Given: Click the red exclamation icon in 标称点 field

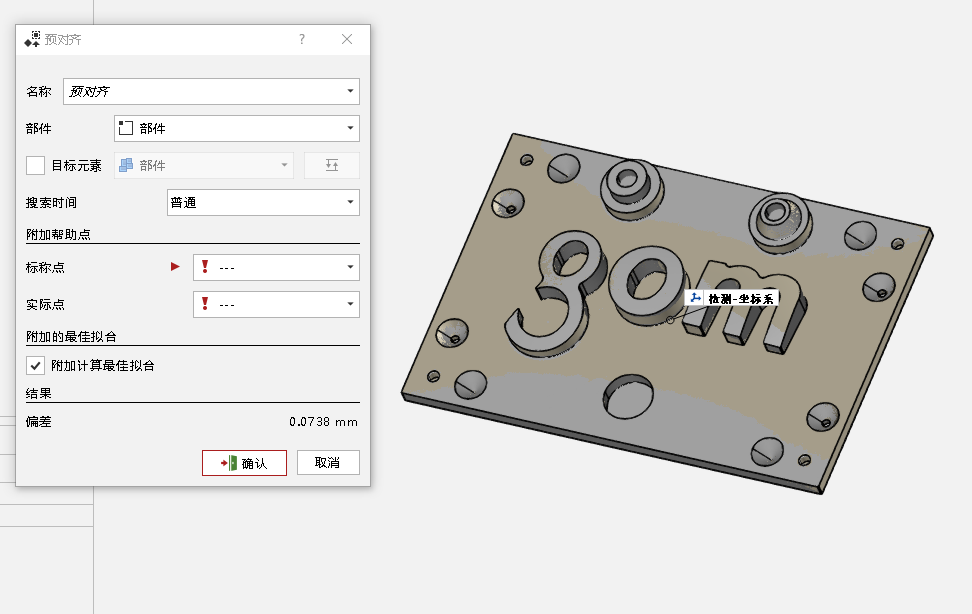Looking at the screenshot, I should pos(205,267).
